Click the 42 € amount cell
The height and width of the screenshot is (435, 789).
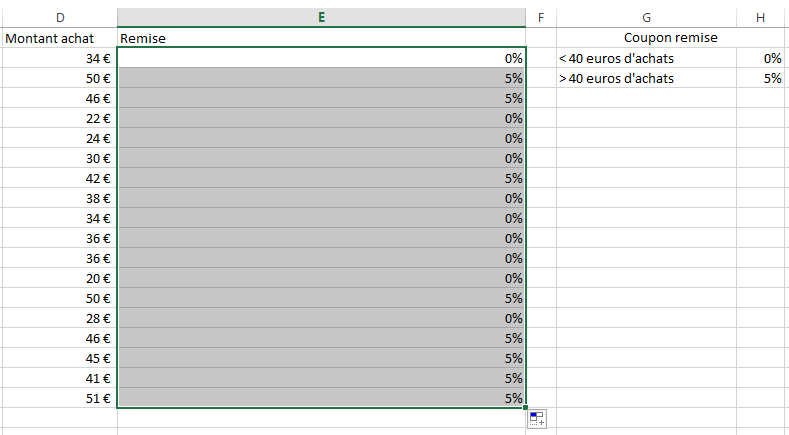pos(60,178)
